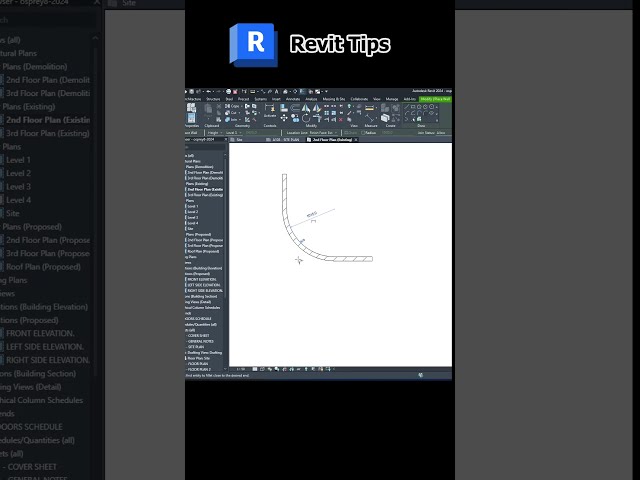The height and width of the screenshot is (480, 640).
Task: Select Mirror - Pick Axis tool
Action: 306,108
